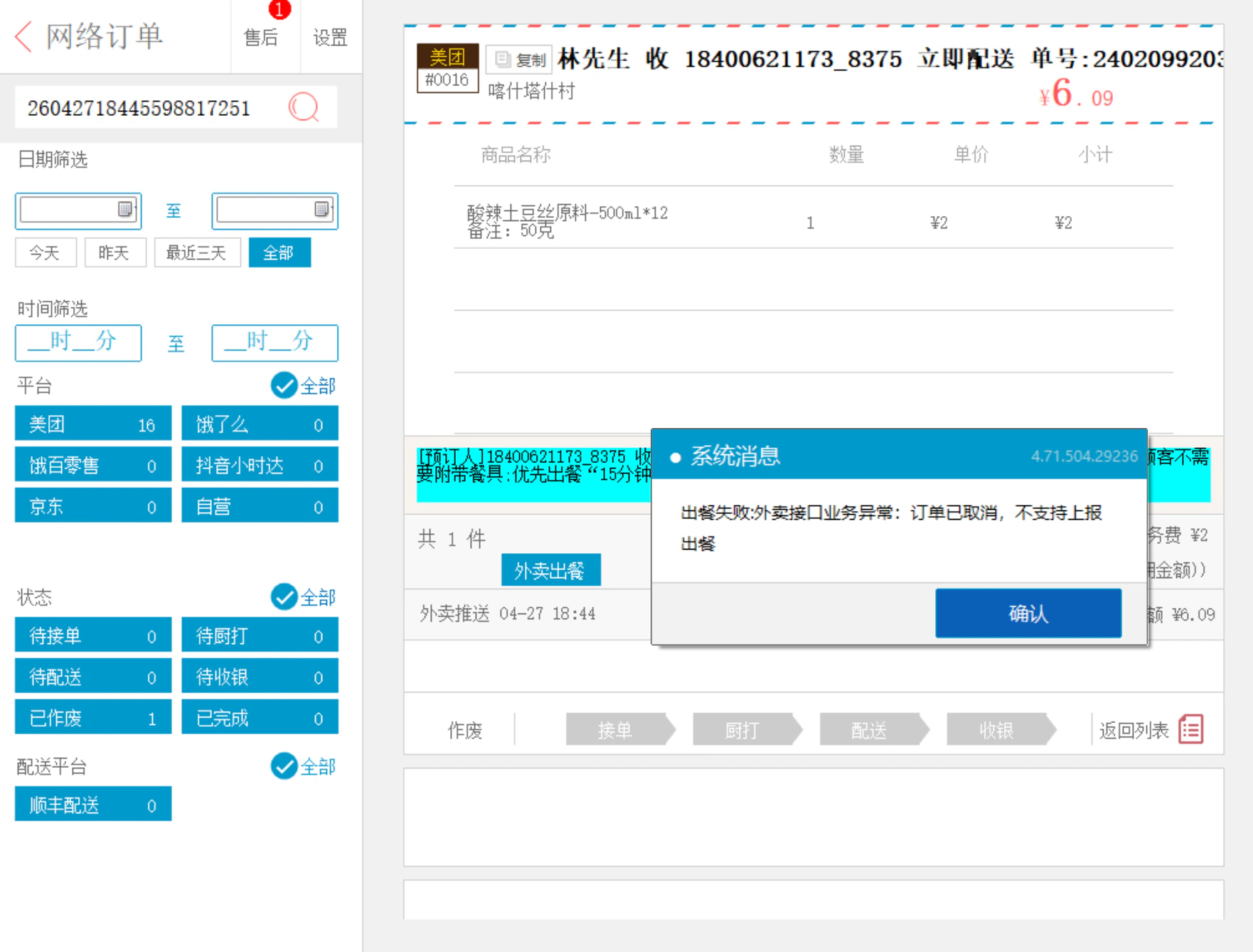Toggle the 全部 checkbox for 状态
The height and width of the screenshot is (952, 1253).
[284, 597]
